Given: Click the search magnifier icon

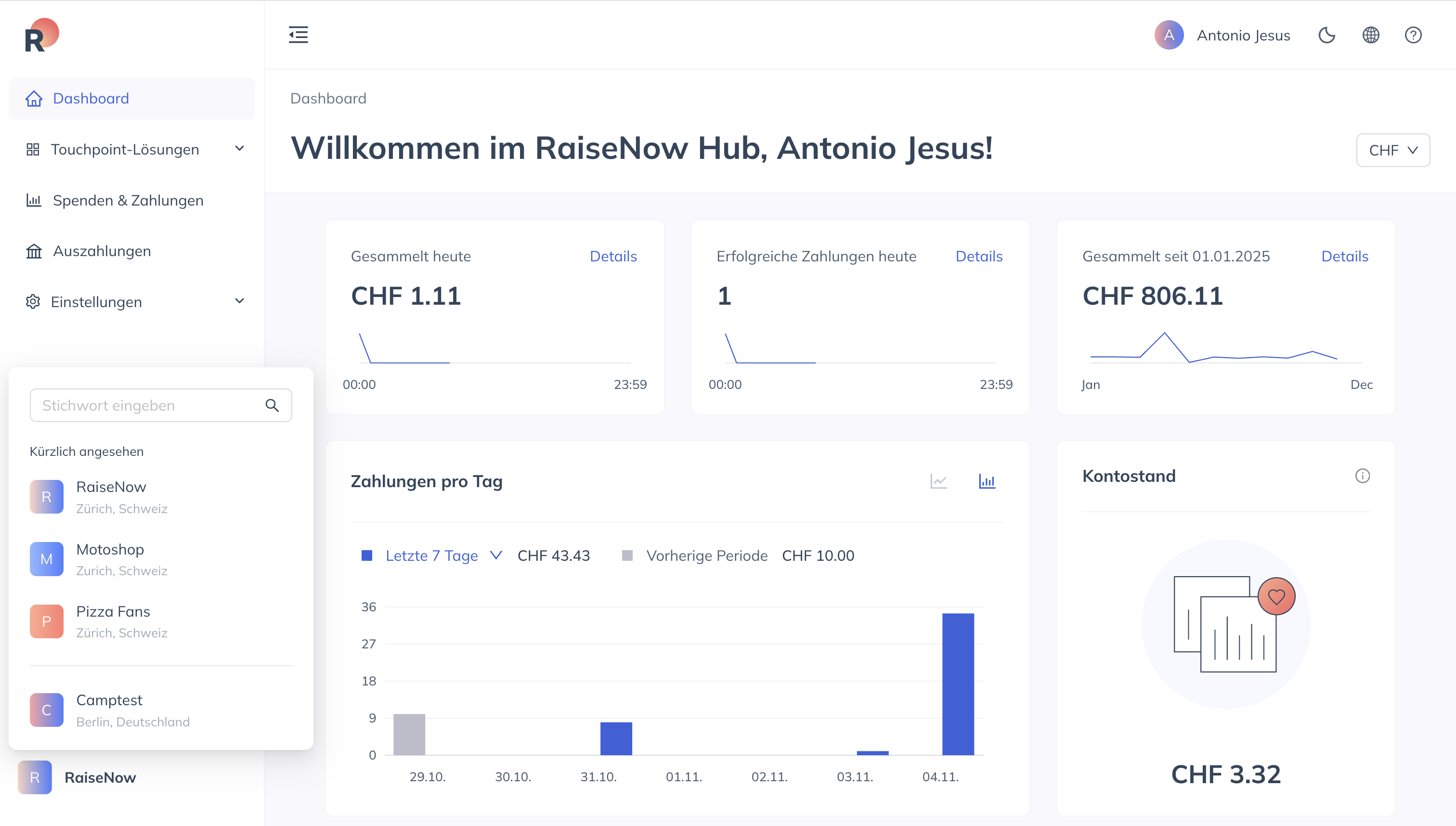Looking at the screenshot, I should pyautogui.click(x=273, y=405).
